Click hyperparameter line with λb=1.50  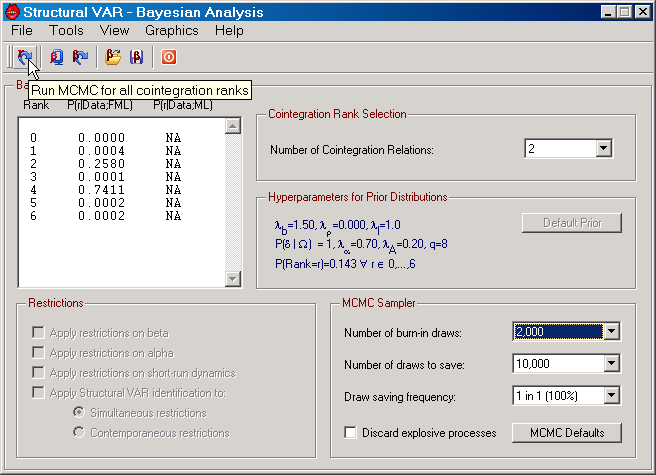pos(338,226)
